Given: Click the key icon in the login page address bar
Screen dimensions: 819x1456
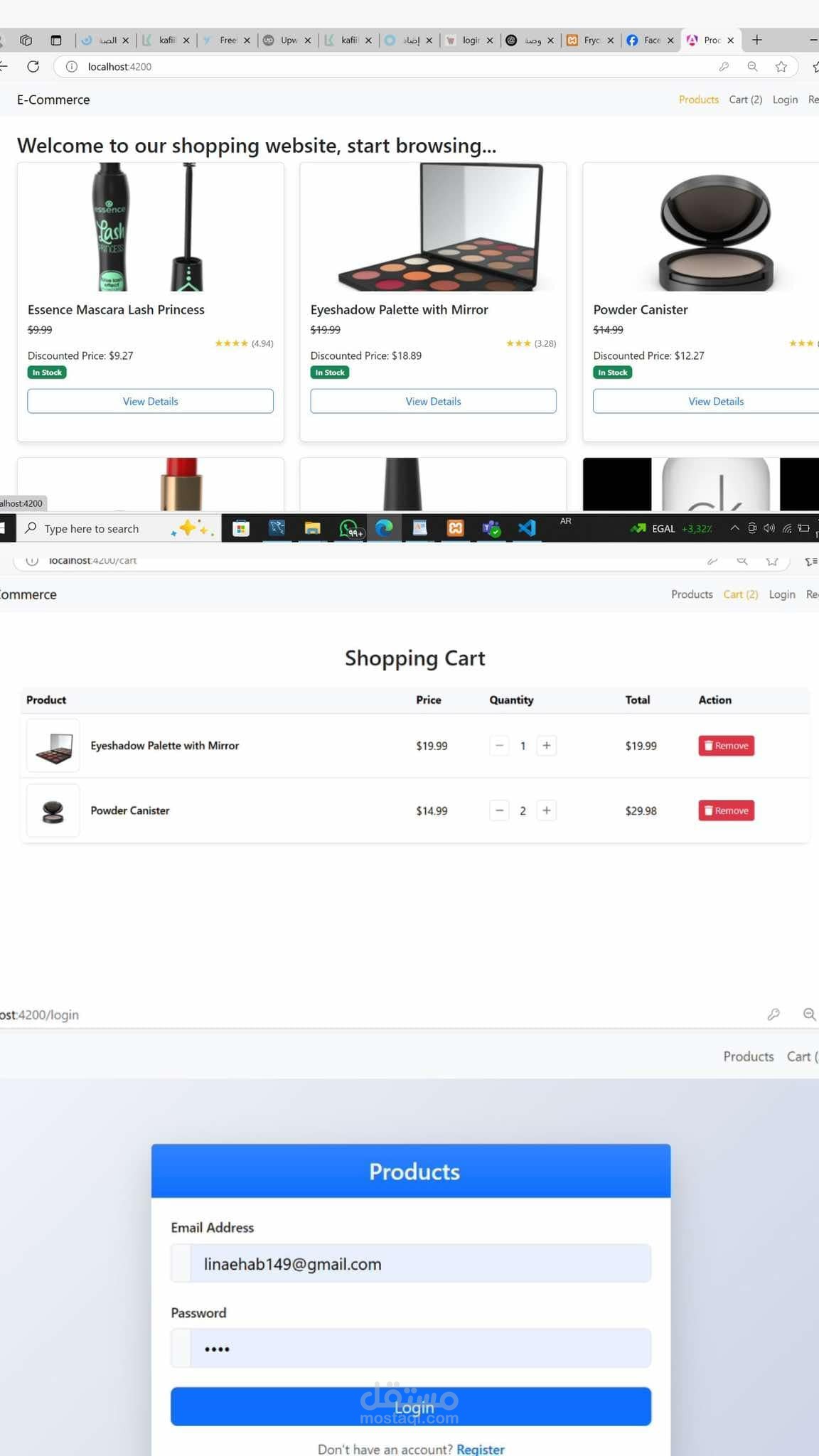Looking at the screenshot, I should pyautogui.click(x=773, y=1015).
